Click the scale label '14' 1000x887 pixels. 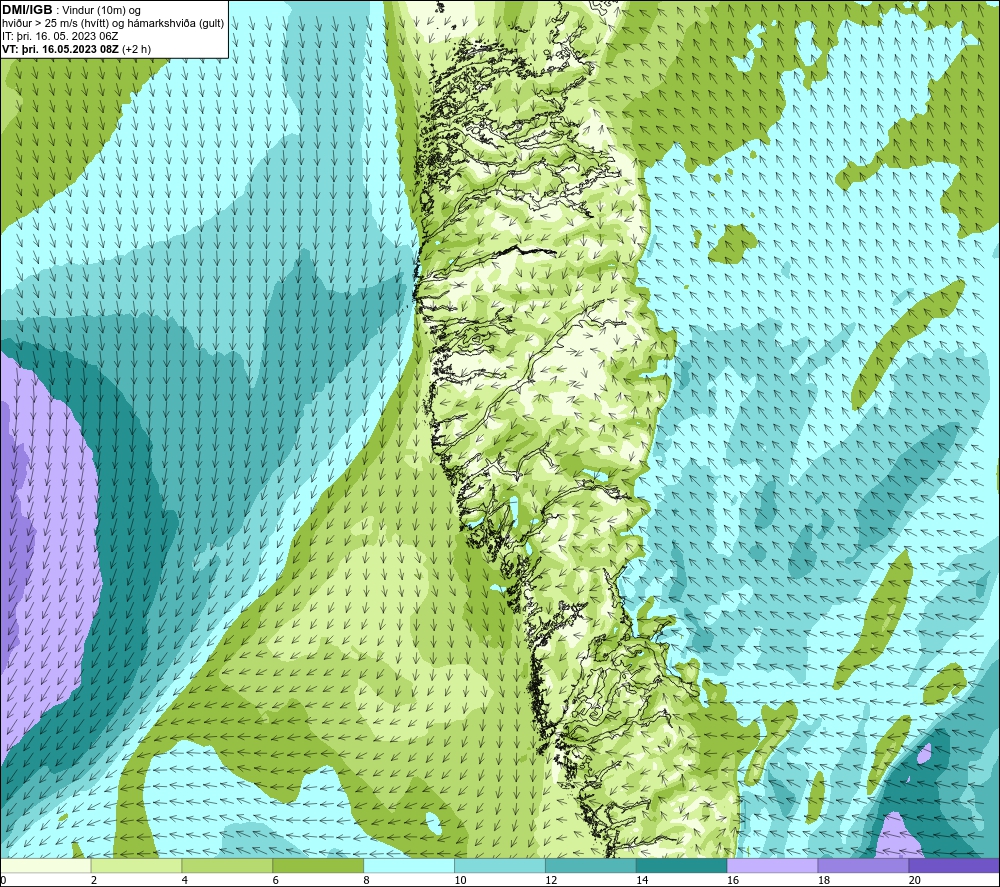click(x=642, y=880)
